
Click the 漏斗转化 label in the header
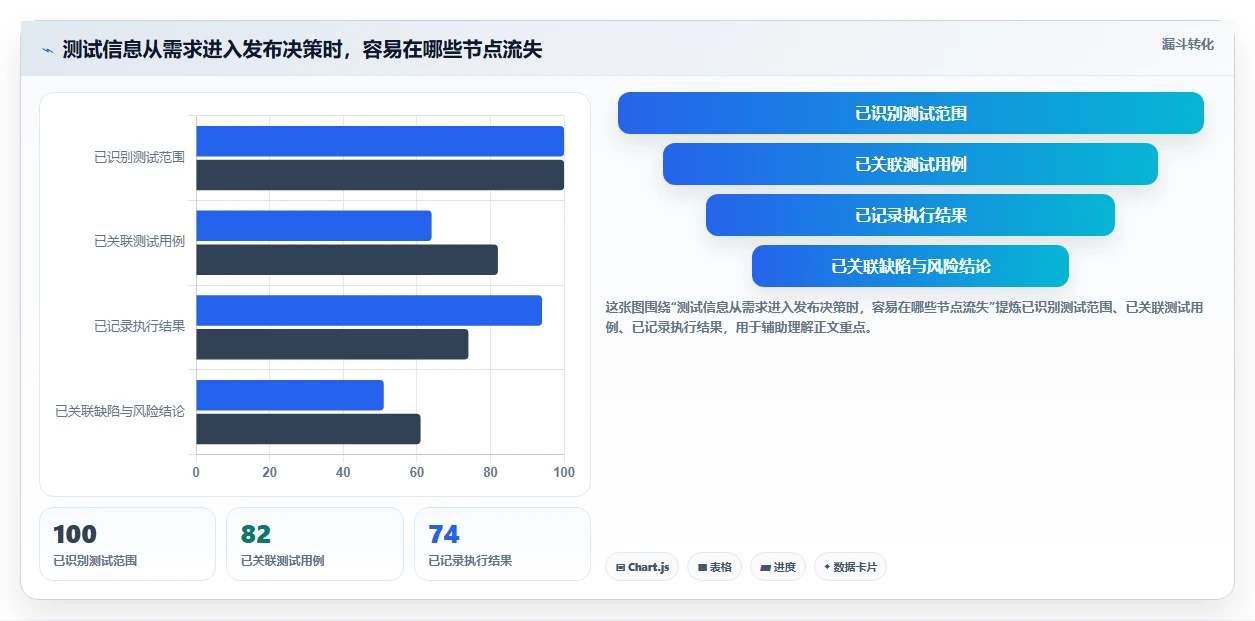pyautogui.click(x=1188, y=44)
